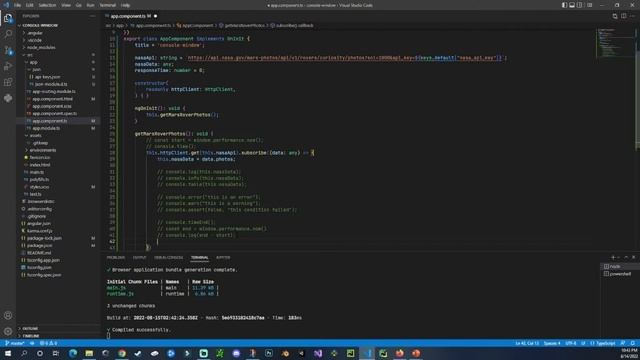Toggle the secondary side bar layout icon
The width and height of the screenshot is (640, 360).
coord(580,5)
